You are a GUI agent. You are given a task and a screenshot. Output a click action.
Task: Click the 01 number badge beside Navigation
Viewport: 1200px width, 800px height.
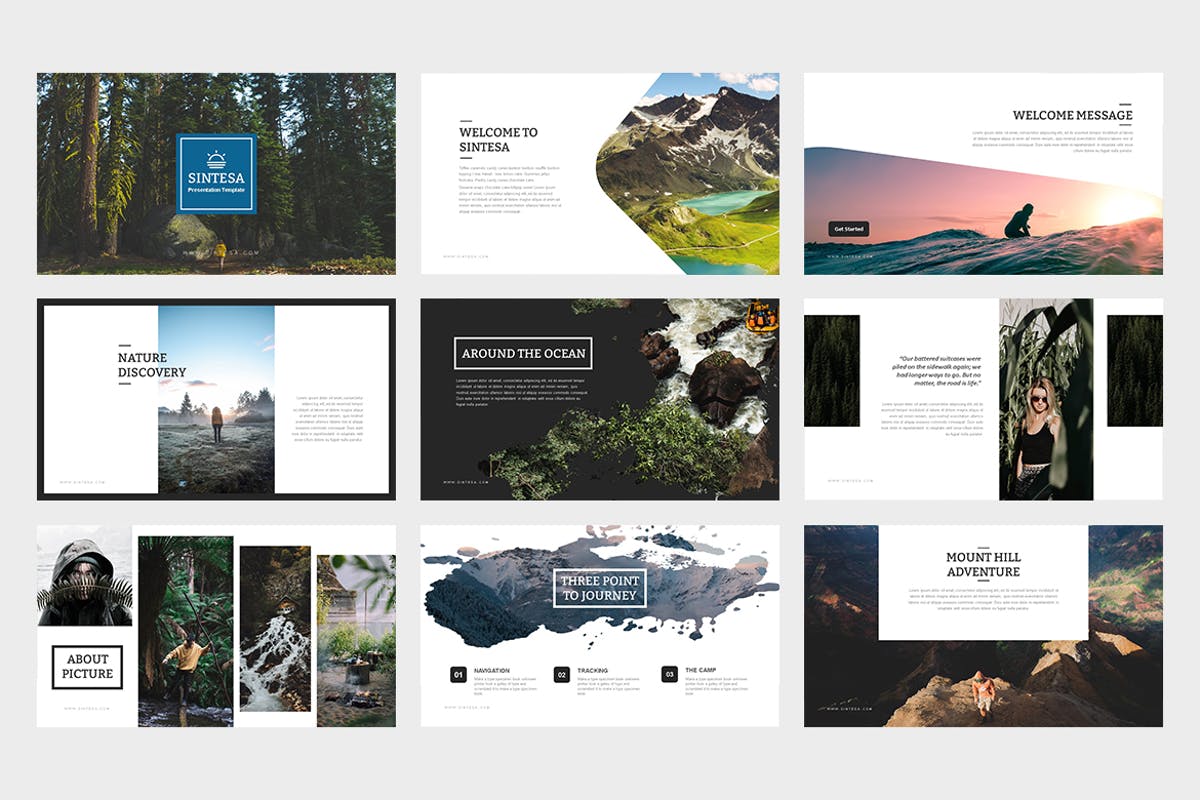(x=458, y=675)
